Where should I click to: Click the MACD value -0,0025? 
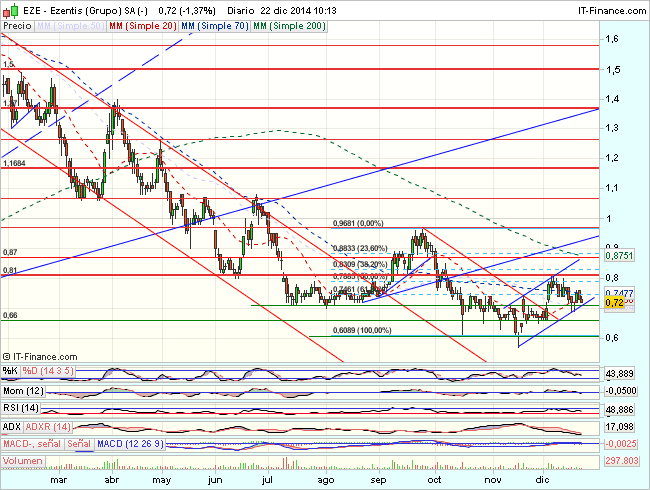[621, 444]
